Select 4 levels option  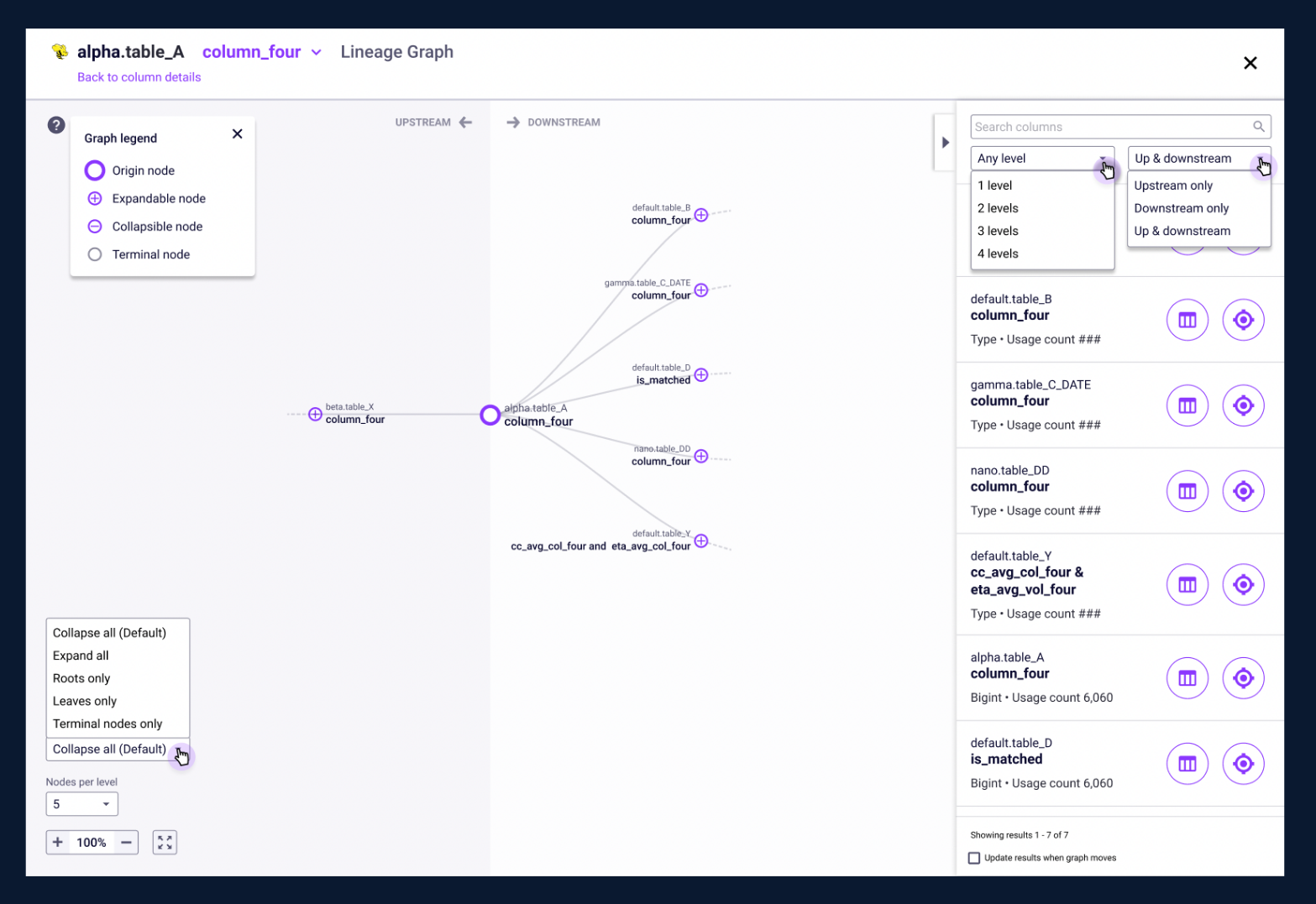[1042, 253]
